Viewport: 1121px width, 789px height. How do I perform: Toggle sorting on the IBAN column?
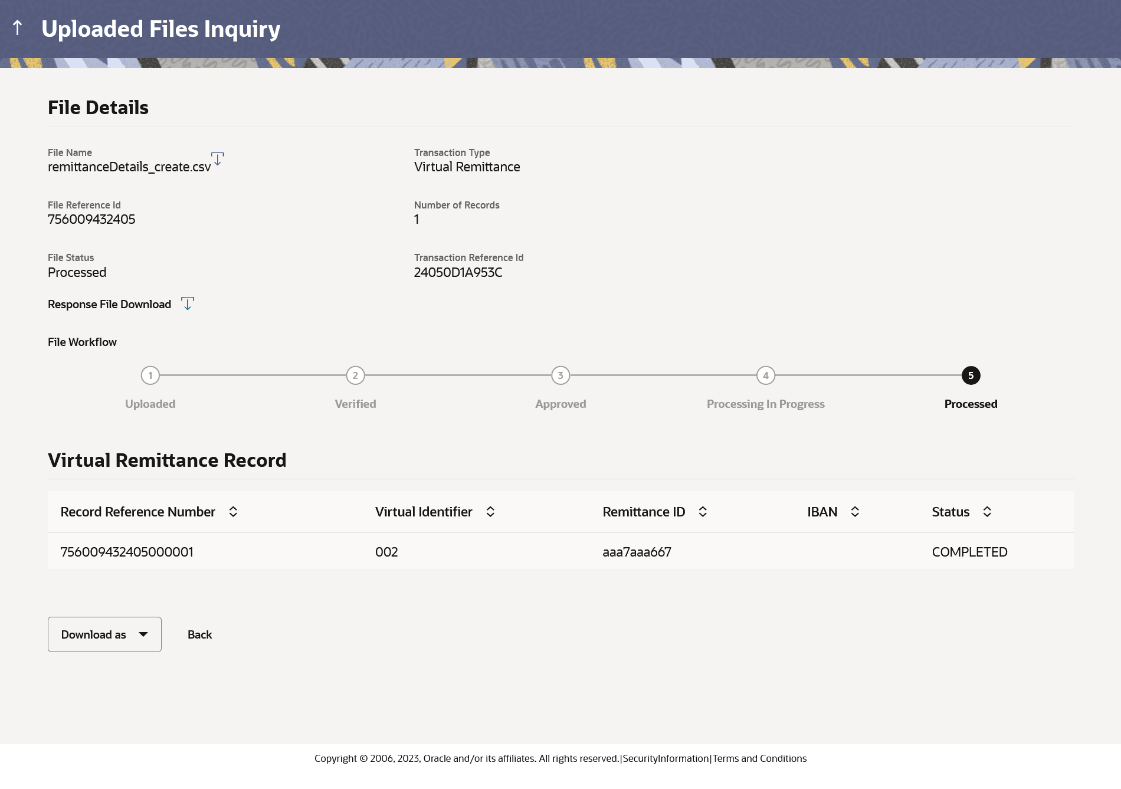[855, 511]
